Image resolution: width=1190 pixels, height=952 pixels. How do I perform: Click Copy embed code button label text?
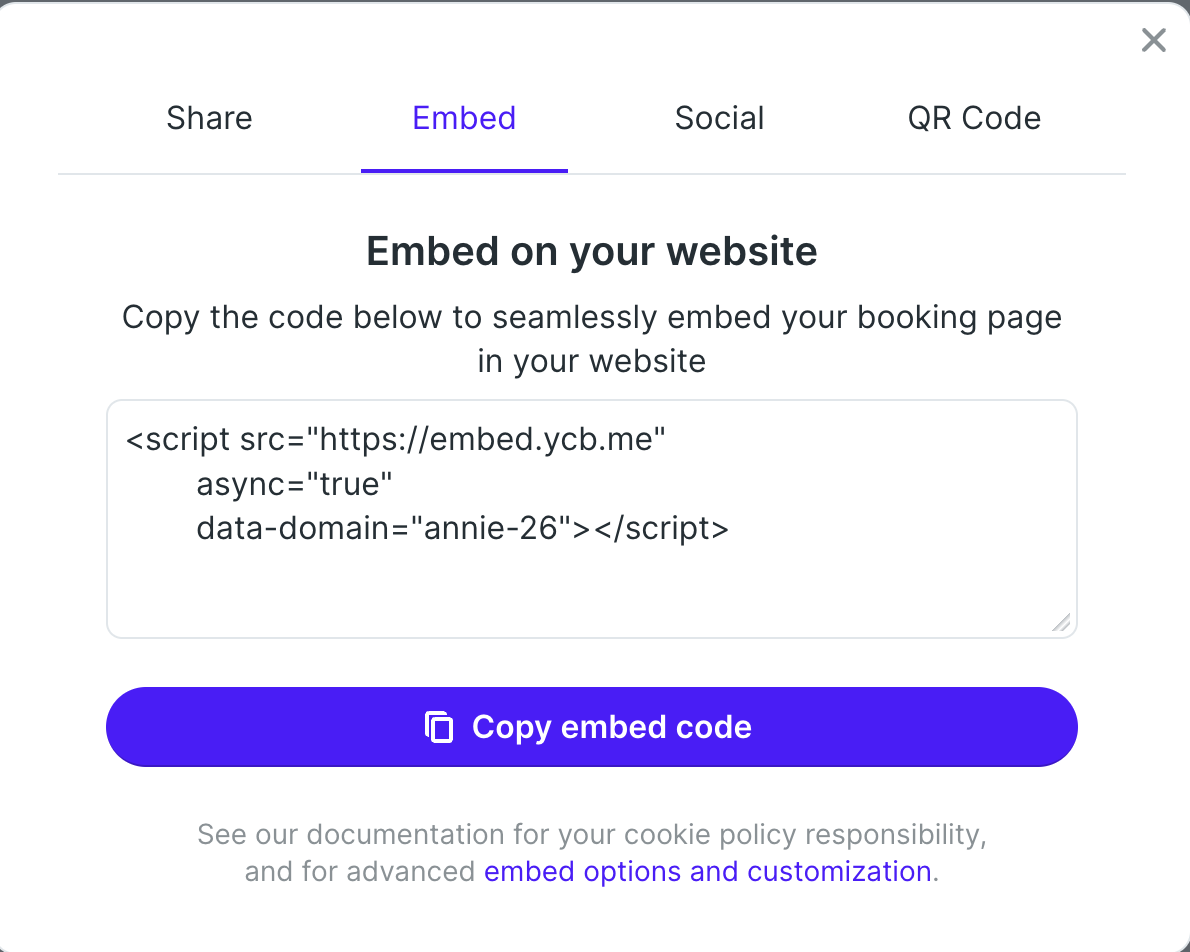611,727
